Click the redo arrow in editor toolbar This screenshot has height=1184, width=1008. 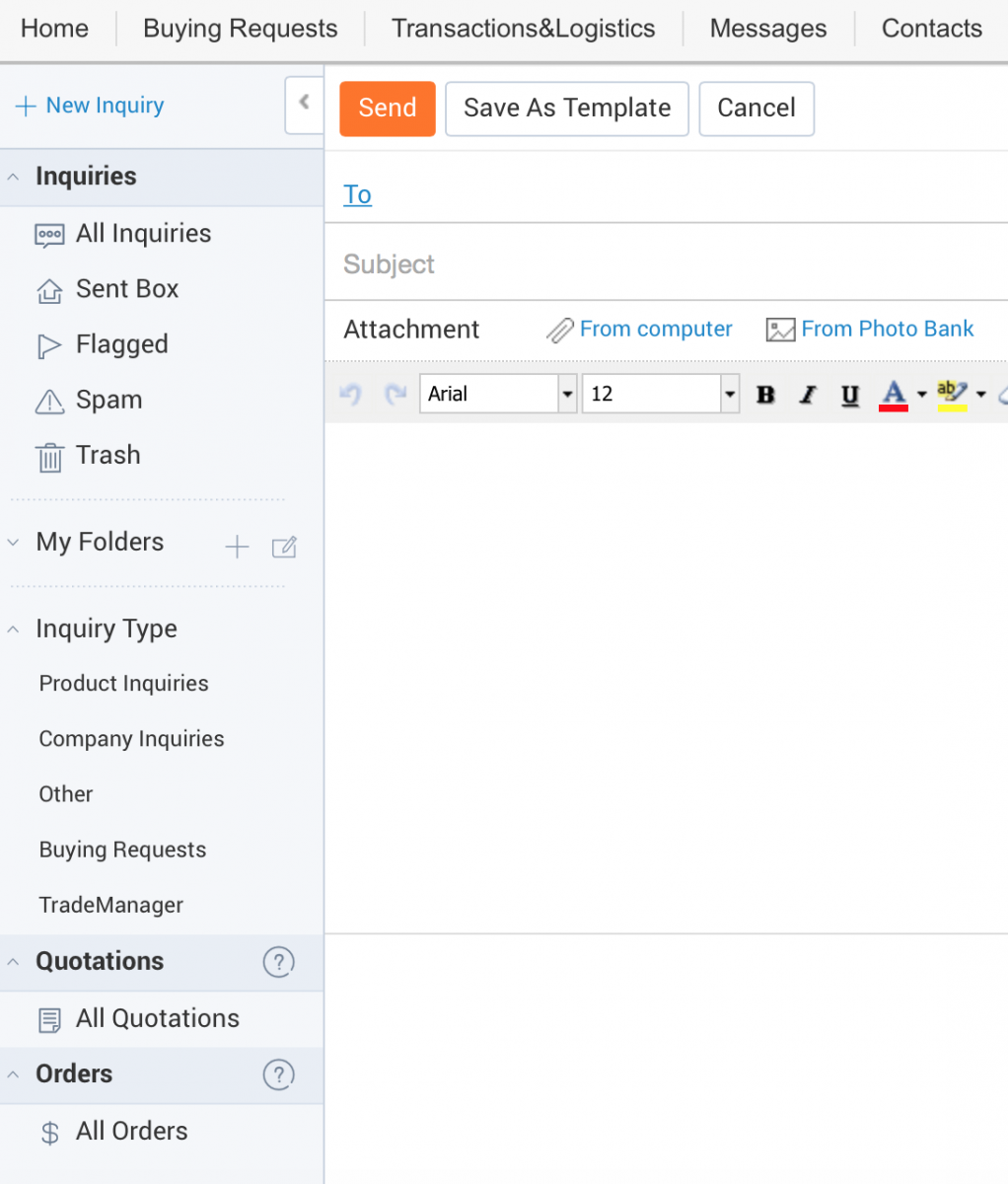[396, 395]
